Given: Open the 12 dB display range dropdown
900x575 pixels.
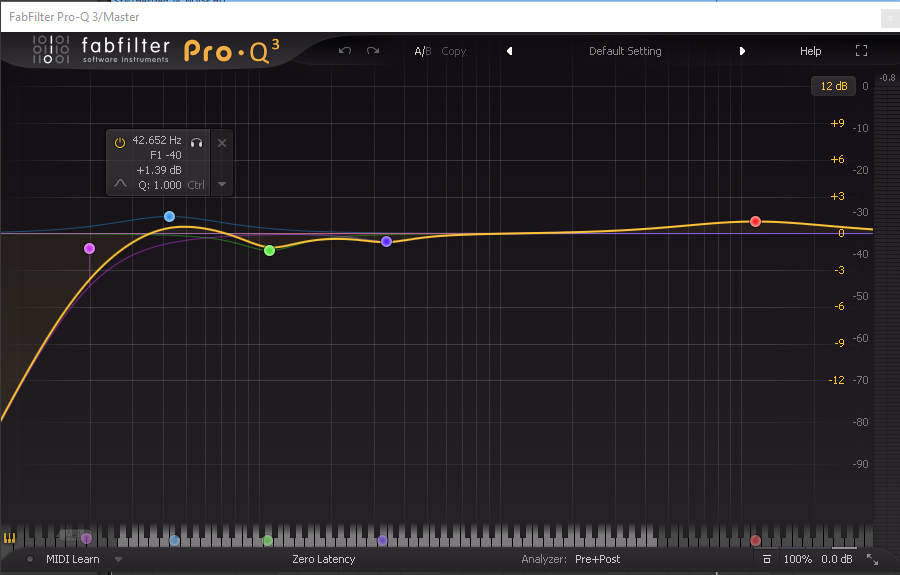Looking at the screenshot, I should [833, 86].
